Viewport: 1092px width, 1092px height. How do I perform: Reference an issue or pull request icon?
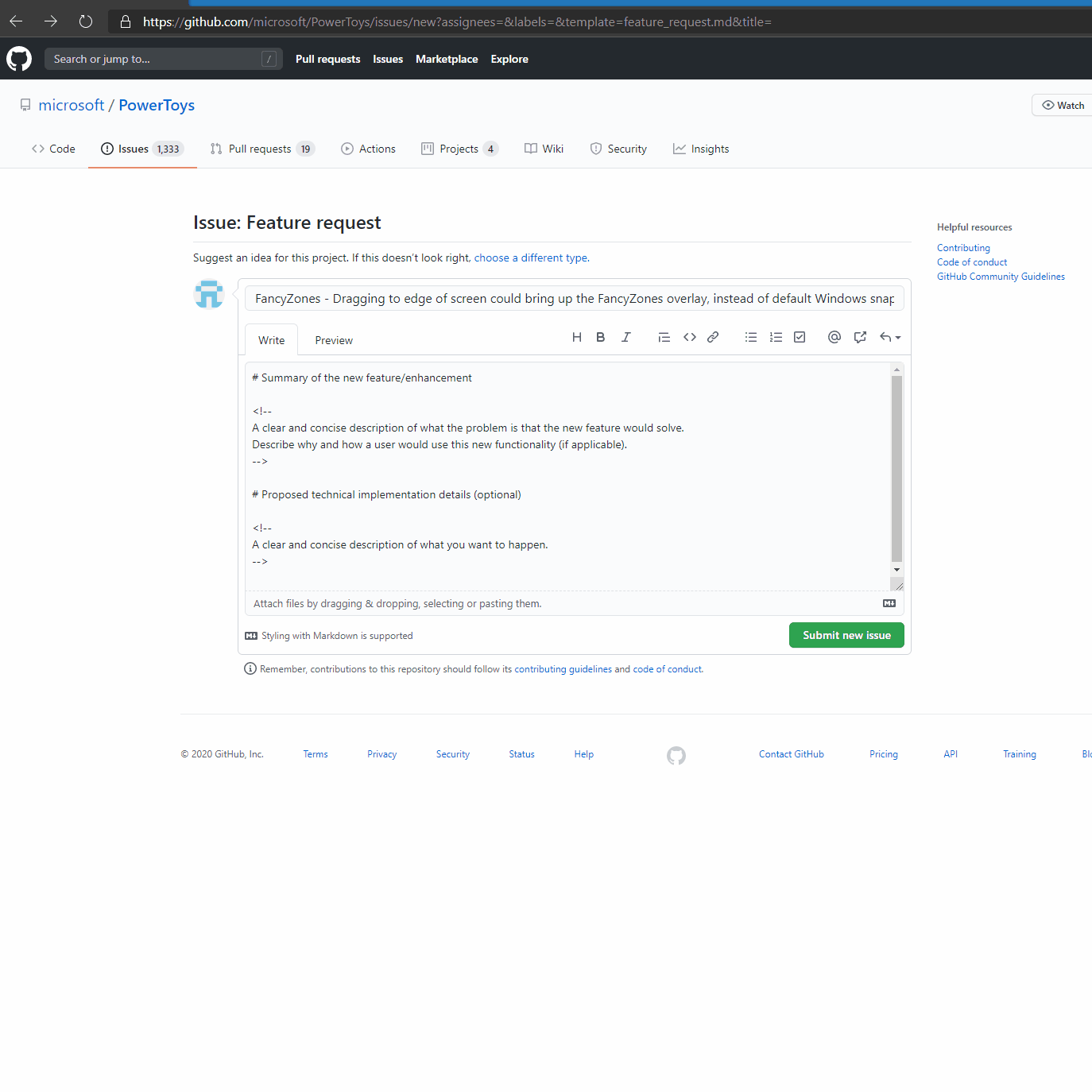[860, 337]
